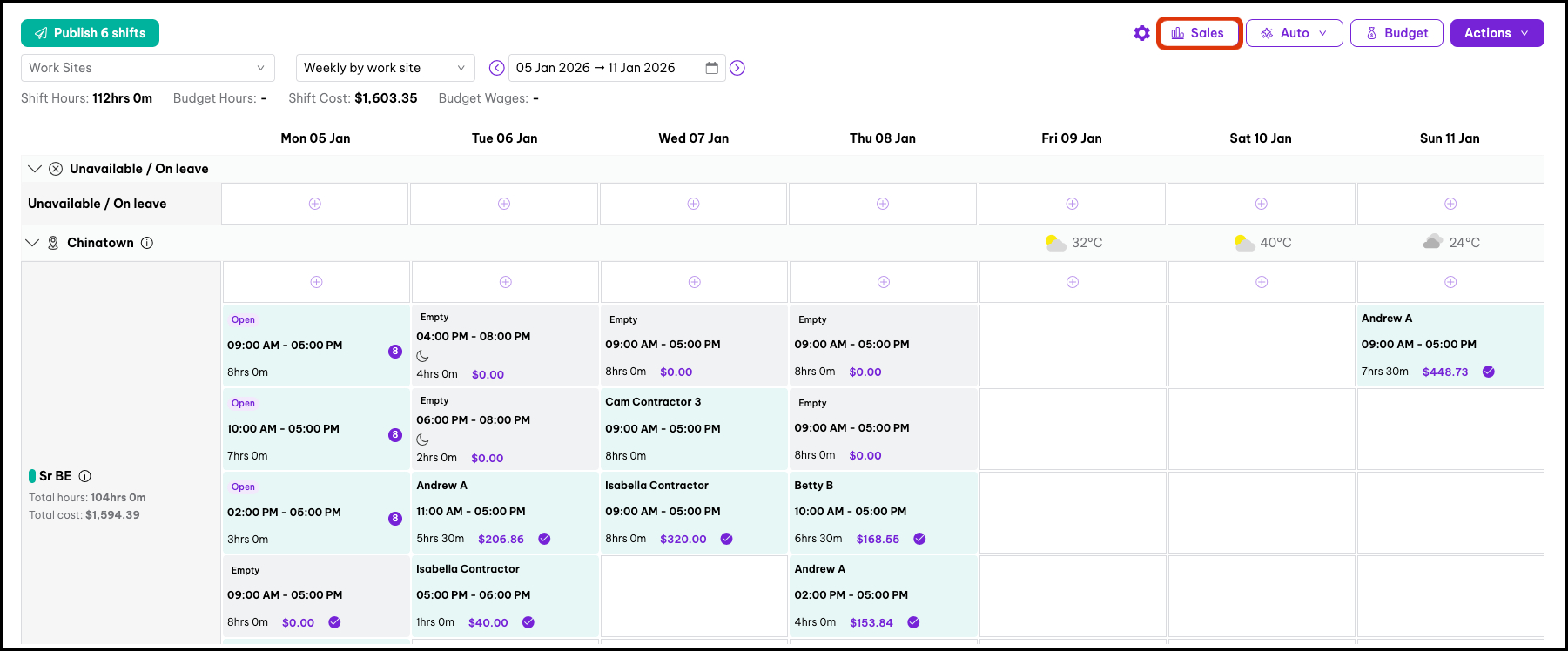Click purple 8 badge on 10:00 AM open shift
The width and height of the screenshot is (1568, 651).
pyautogui.click(x=395, y=435)
